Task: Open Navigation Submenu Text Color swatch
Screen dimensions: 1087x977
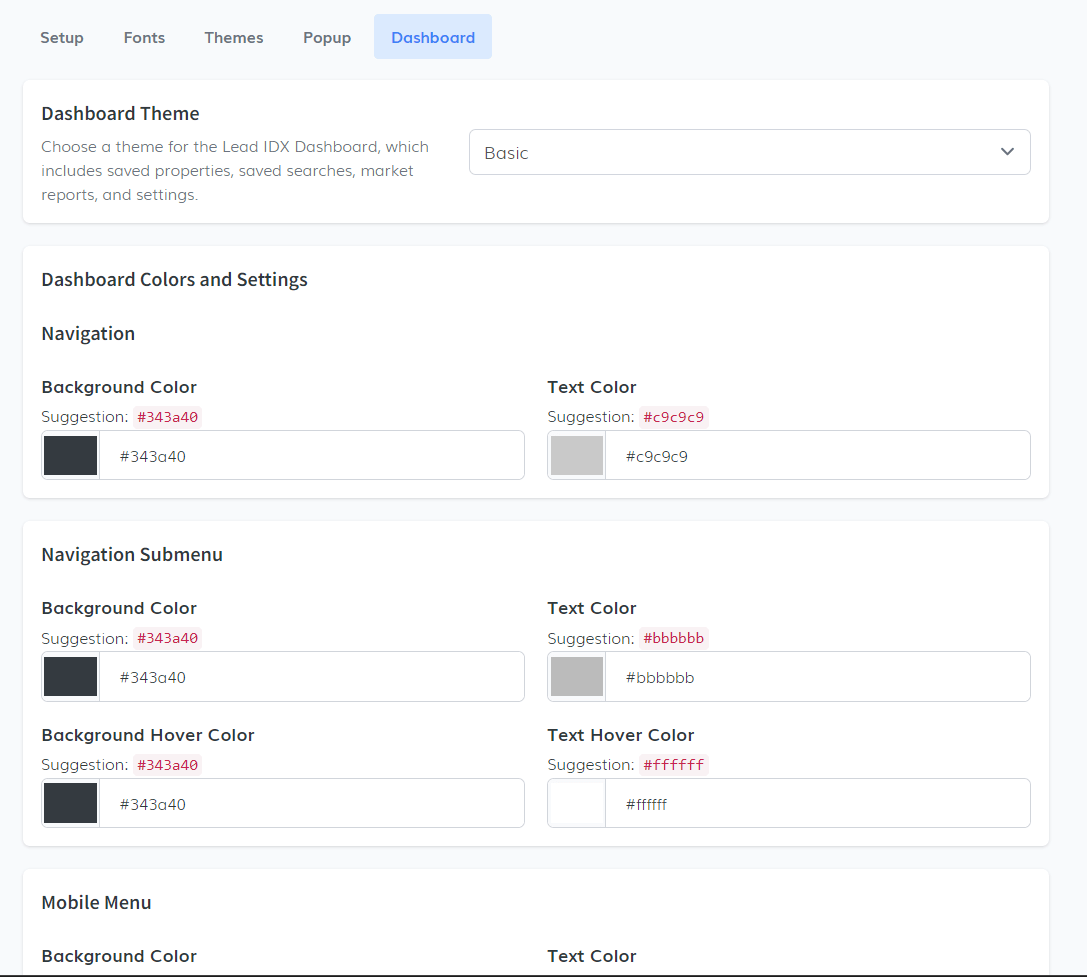Action: 577,677
